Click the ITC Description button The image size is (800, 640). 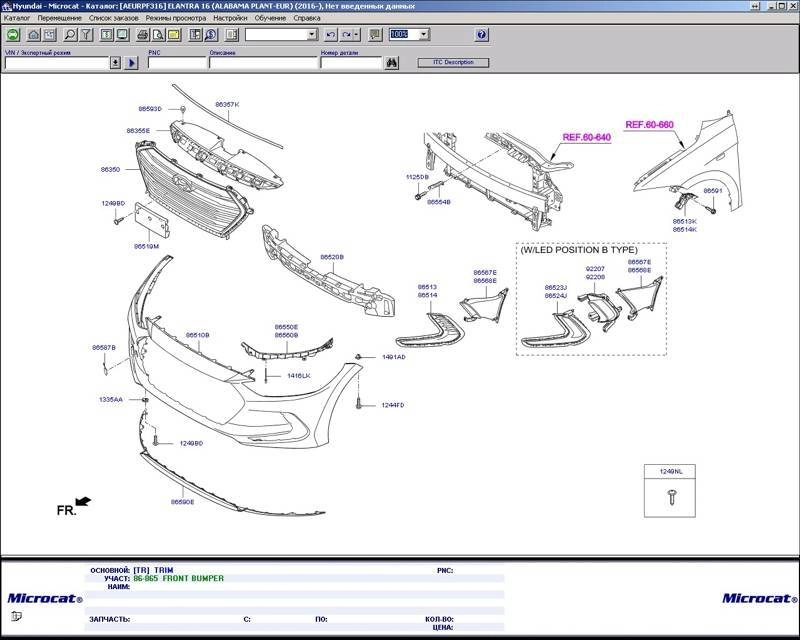(453, 62)
